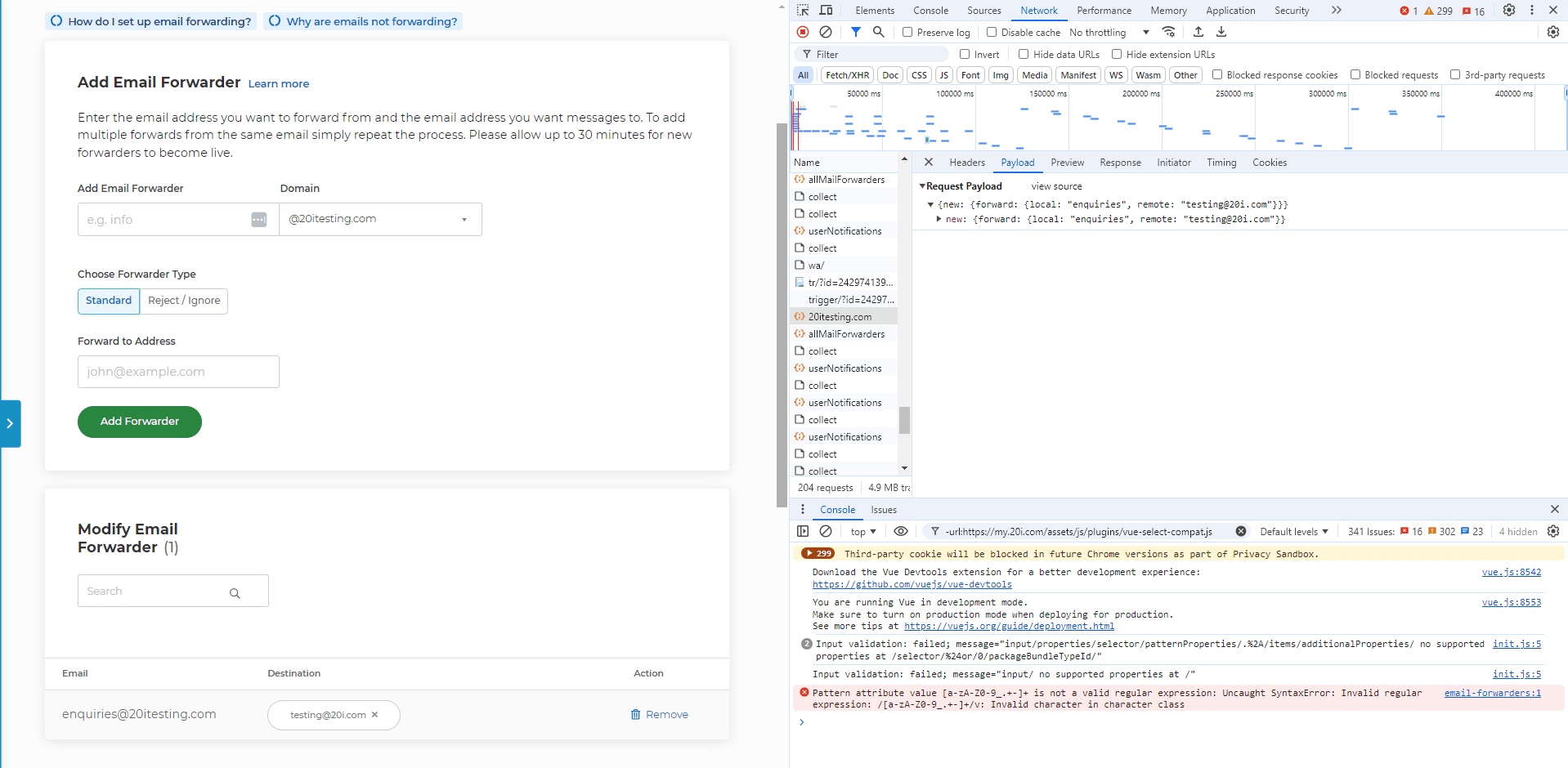Open DevTools three-dot customize menu
1568x768 pixels.
coord(1532,10)
